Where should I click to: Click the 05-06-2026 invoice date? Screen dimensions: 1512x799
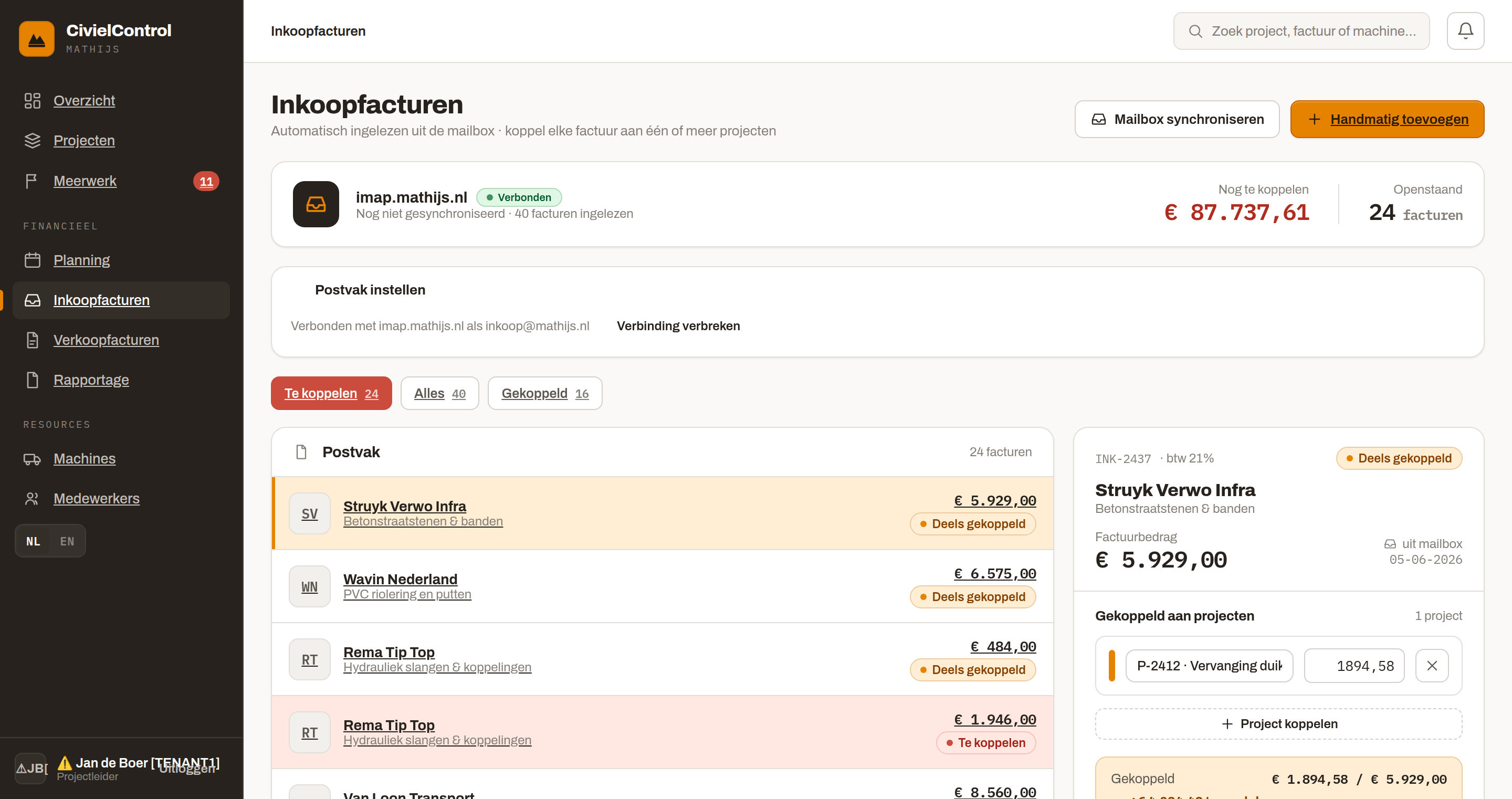(1425, 560)
